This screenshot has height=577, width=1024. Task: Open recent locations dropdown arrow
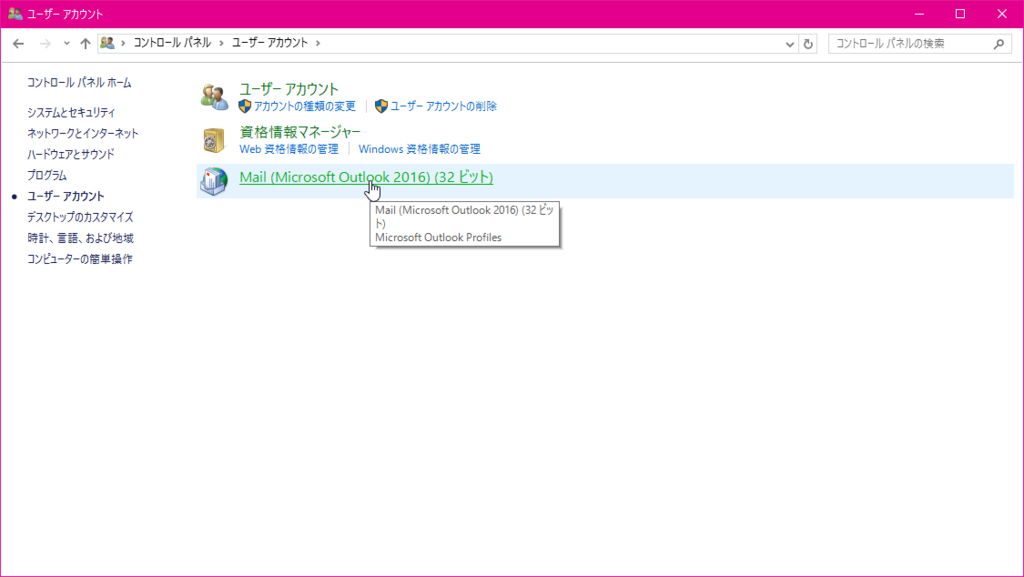tap(67, 44)
